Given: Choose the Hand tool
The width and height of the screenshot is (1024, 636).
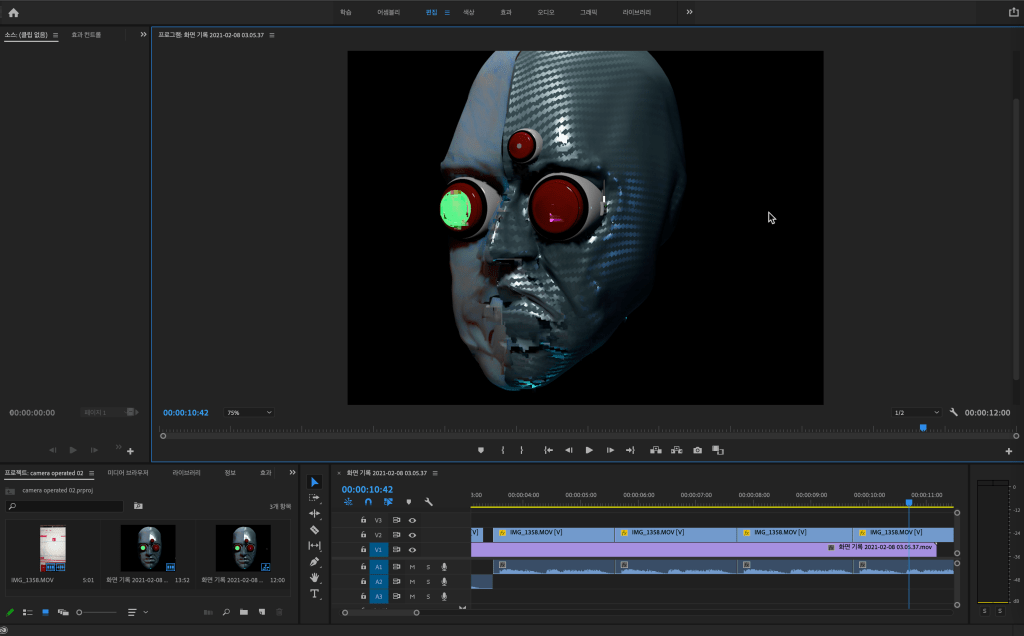Looking at the screenshot, I should click(314, 577).
